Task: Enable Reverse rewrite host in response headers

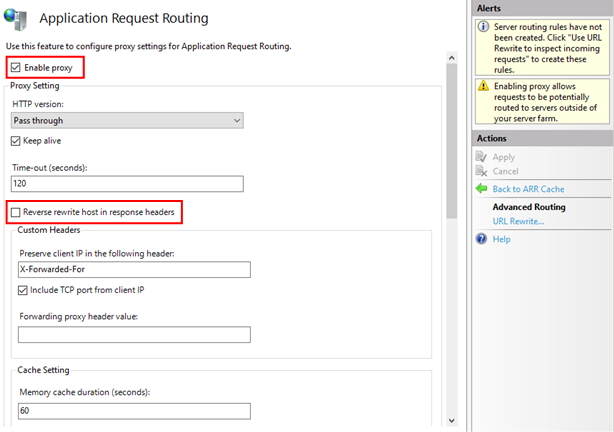Action: point(16,212)
